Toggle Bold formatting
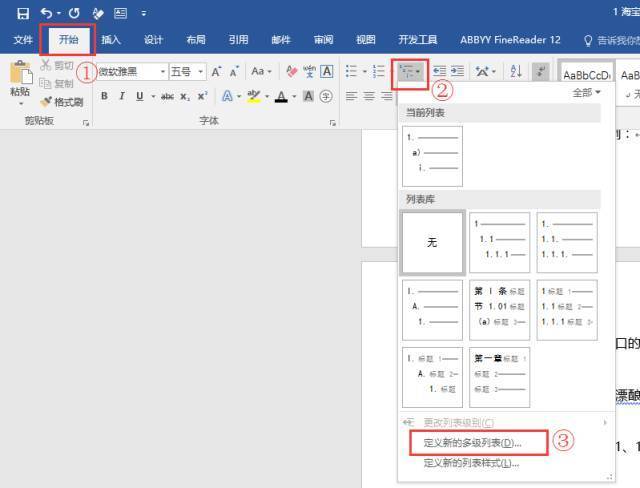Viewport: 640px width, 488px height. [x=104, y=96]
